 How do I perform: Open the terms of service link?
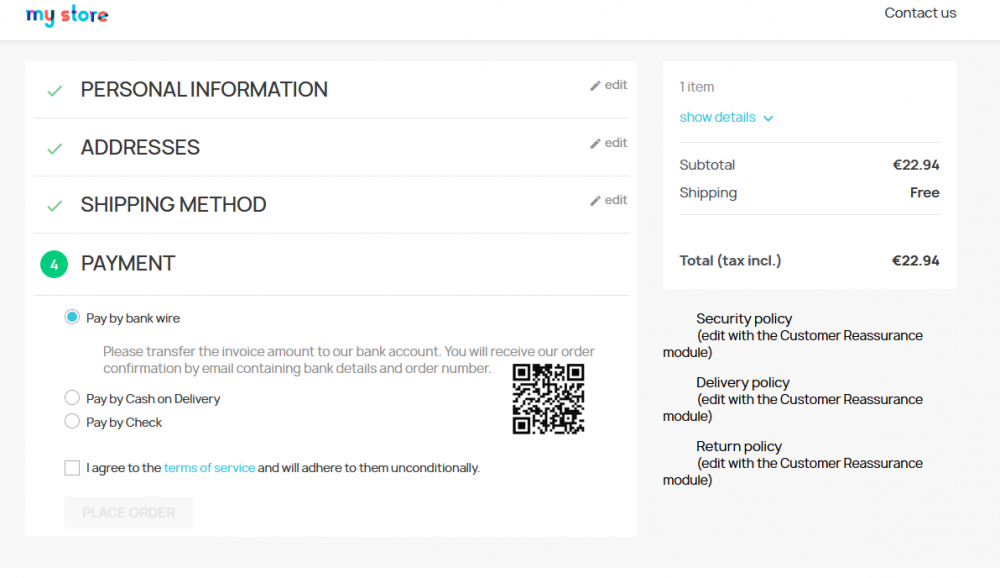(x=209, y=467)
